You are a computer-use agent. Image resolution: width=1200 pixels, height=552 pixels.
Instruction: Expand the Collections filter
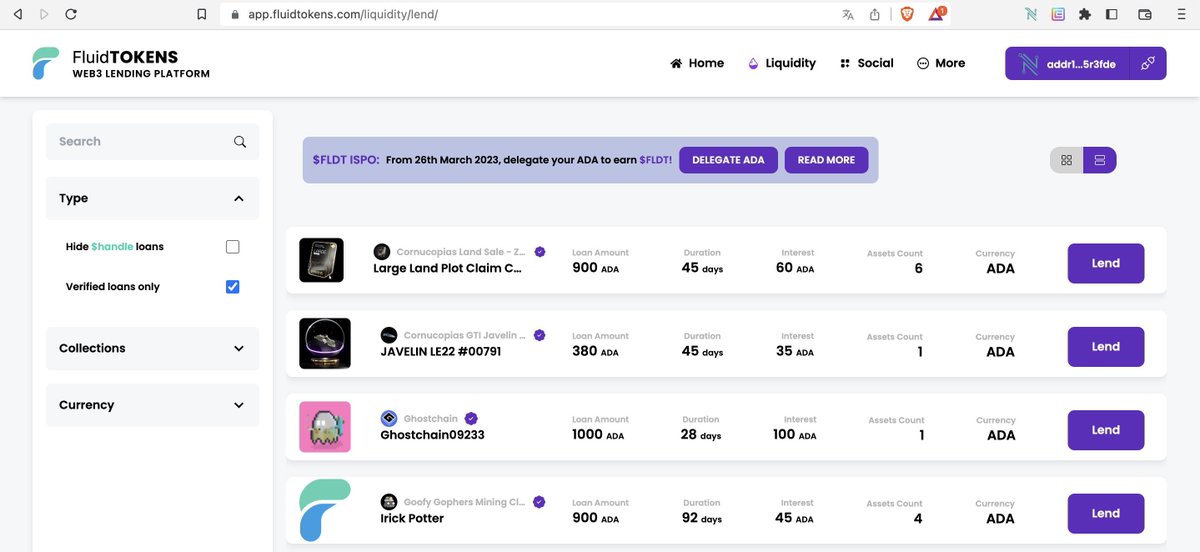(x=152, y=348)
